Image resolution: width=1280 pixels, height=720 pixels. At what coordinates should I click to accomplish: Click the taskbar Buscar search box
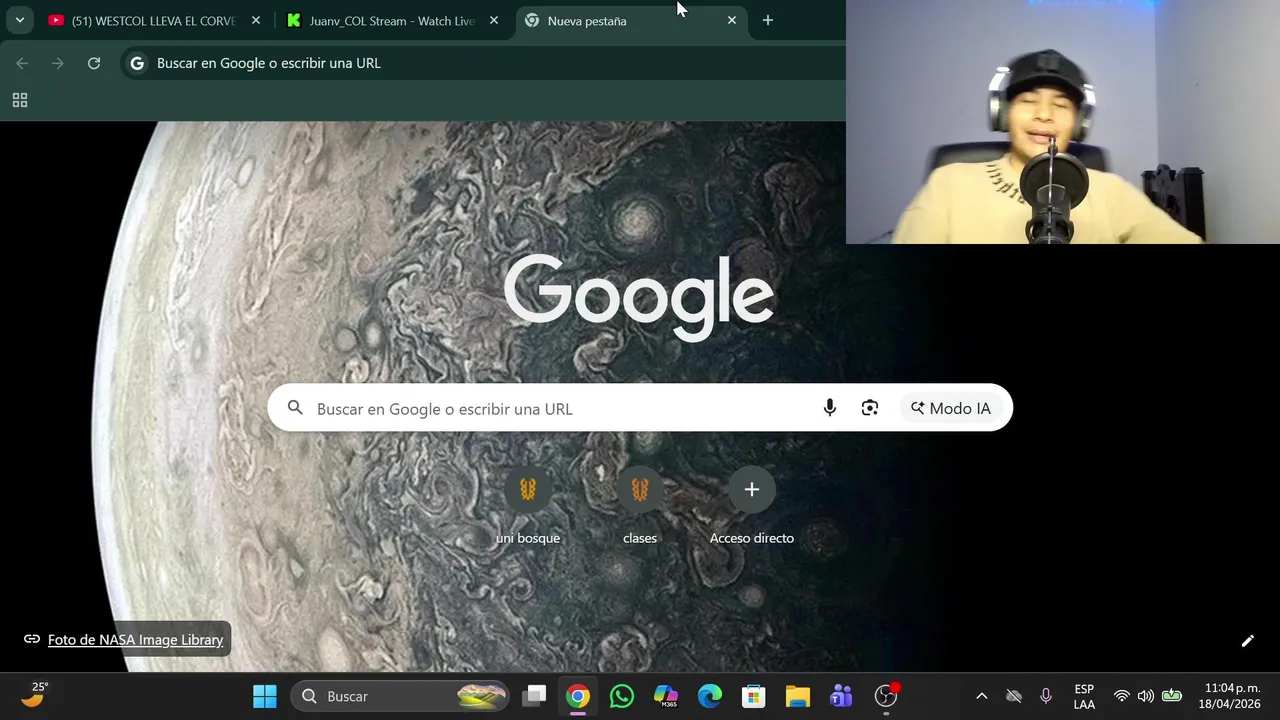coord(402,696)
